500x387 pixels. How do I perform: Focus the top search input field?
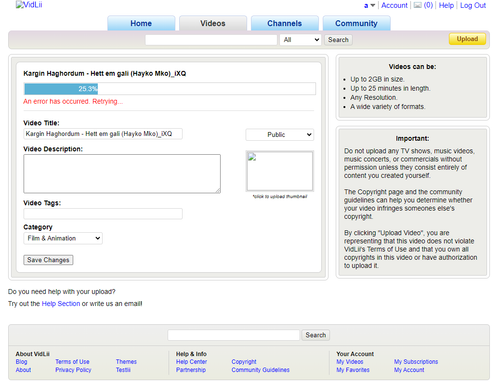point(211,40)
